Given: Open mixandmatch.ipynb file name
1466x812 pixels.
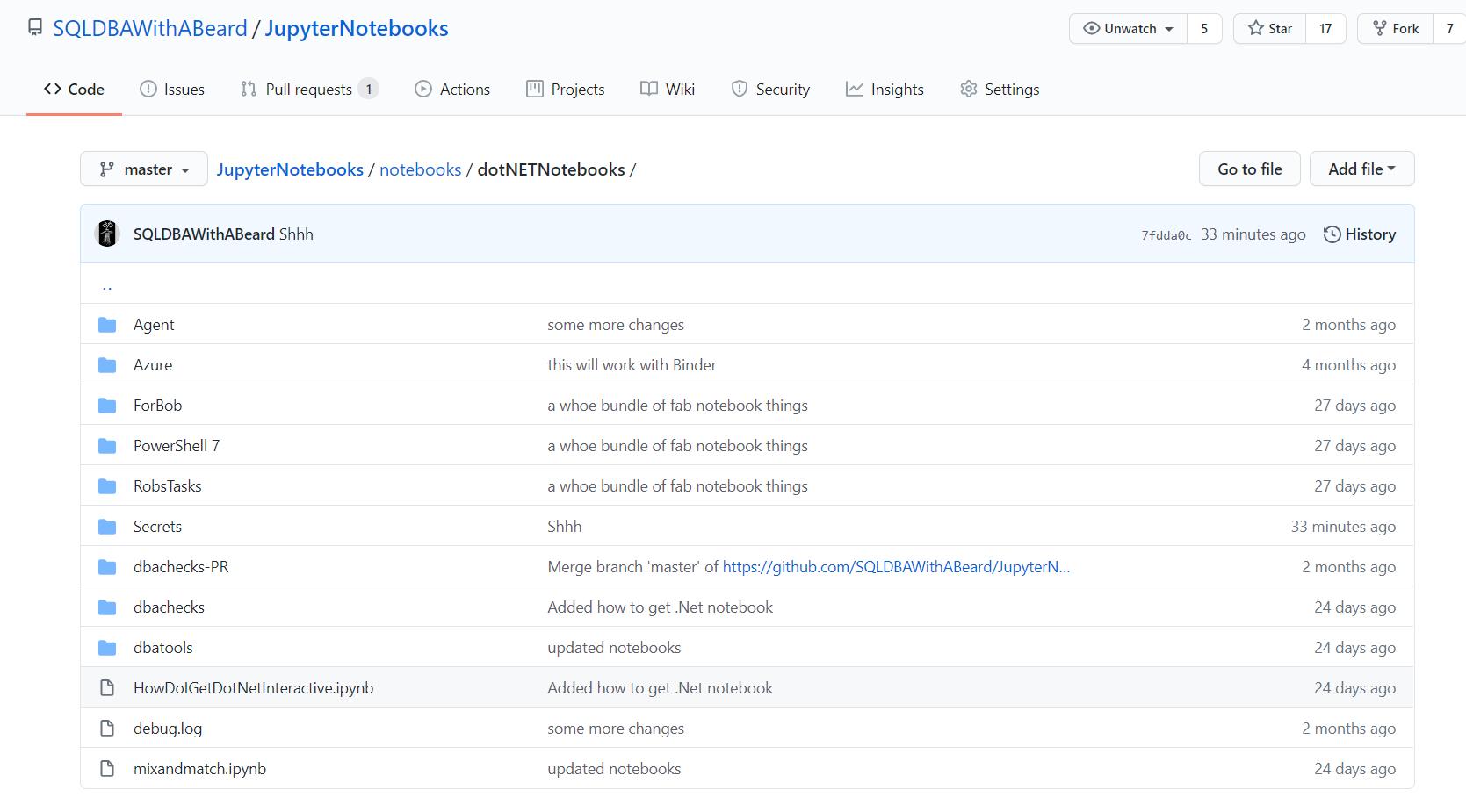Looking at the screenshot, I should pyautogui.click(x=200, y=769).
